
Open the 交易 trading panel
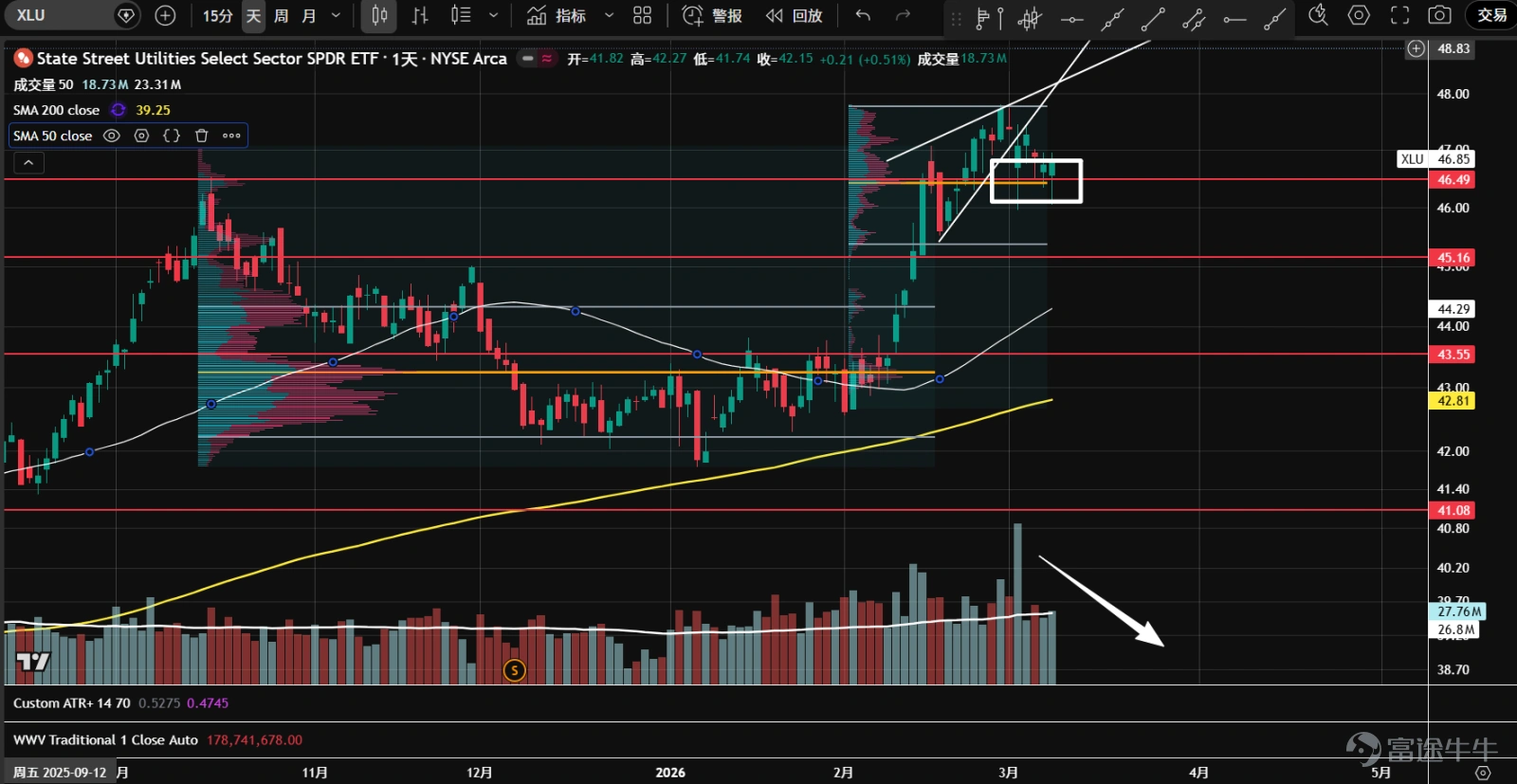coord(1491,15)
